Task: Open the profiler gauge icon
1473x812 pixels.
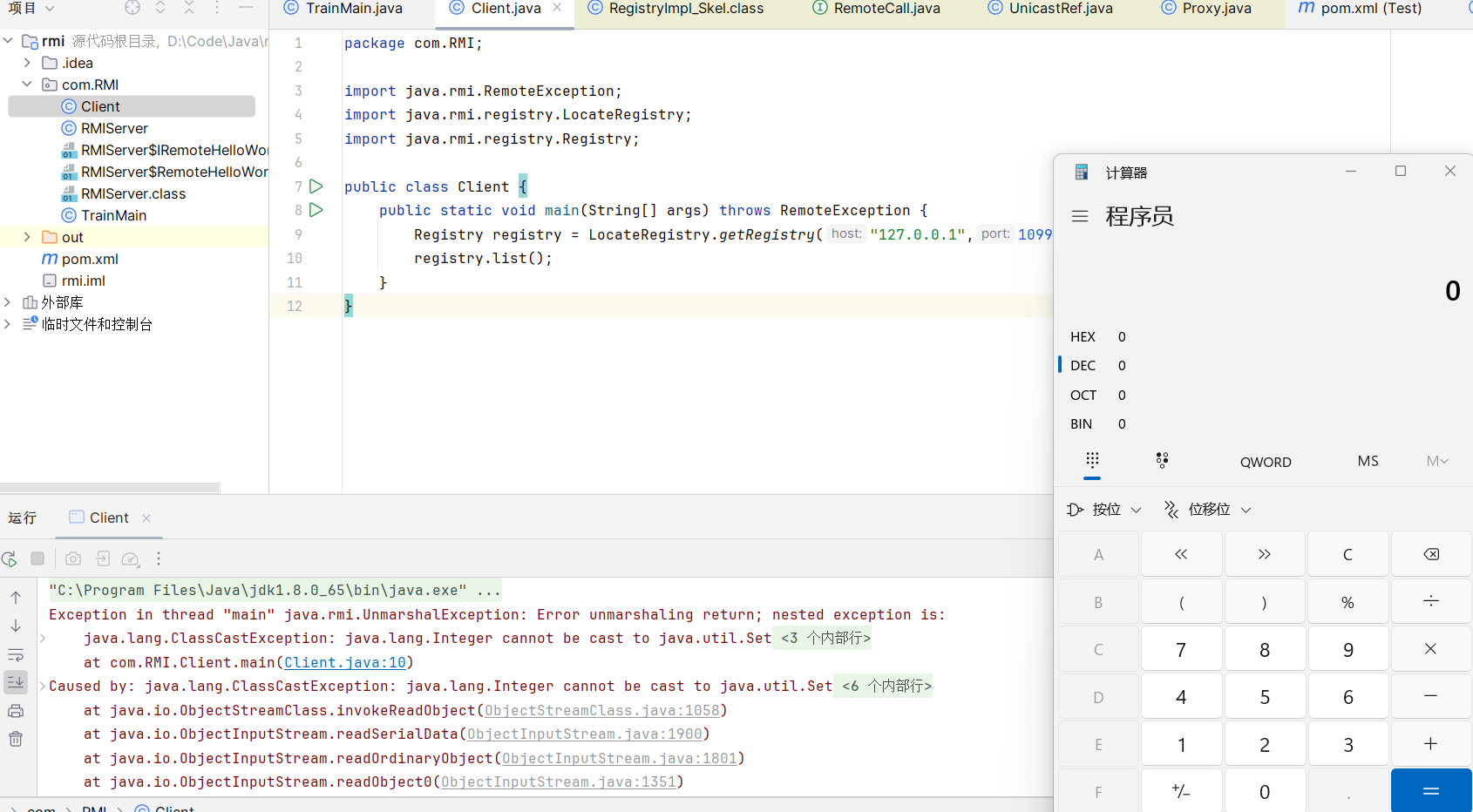Action: point(131,558)
